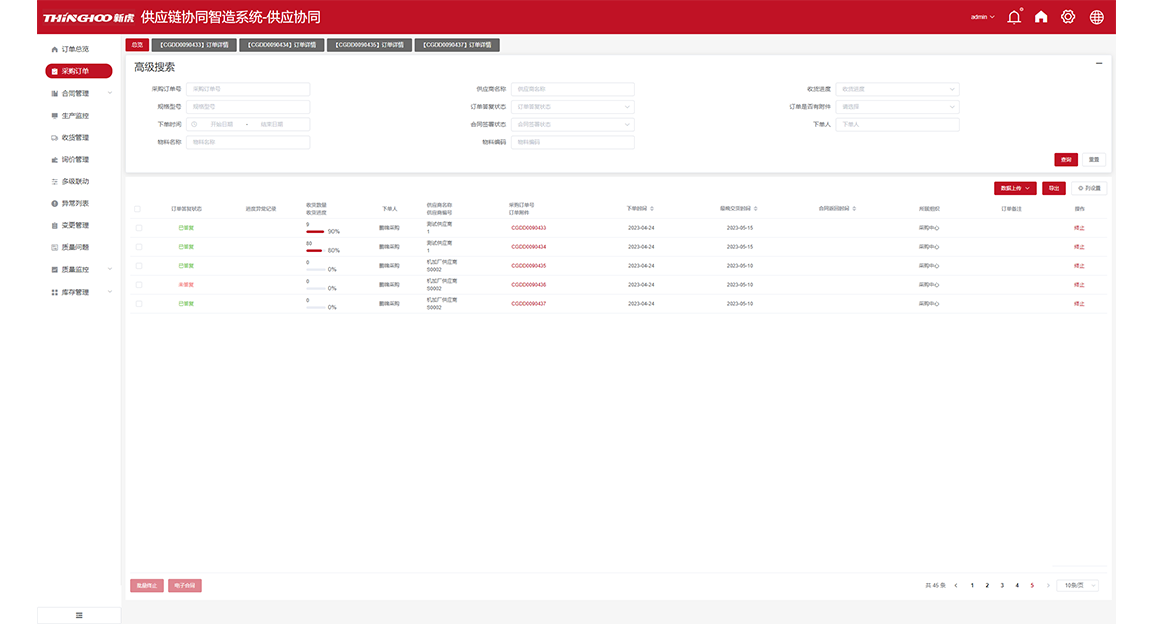Image resolution: width=1152 pixels, height=624 pixels.
Task: Open order link CGDD0090435
Action: [x=528, y=266]
